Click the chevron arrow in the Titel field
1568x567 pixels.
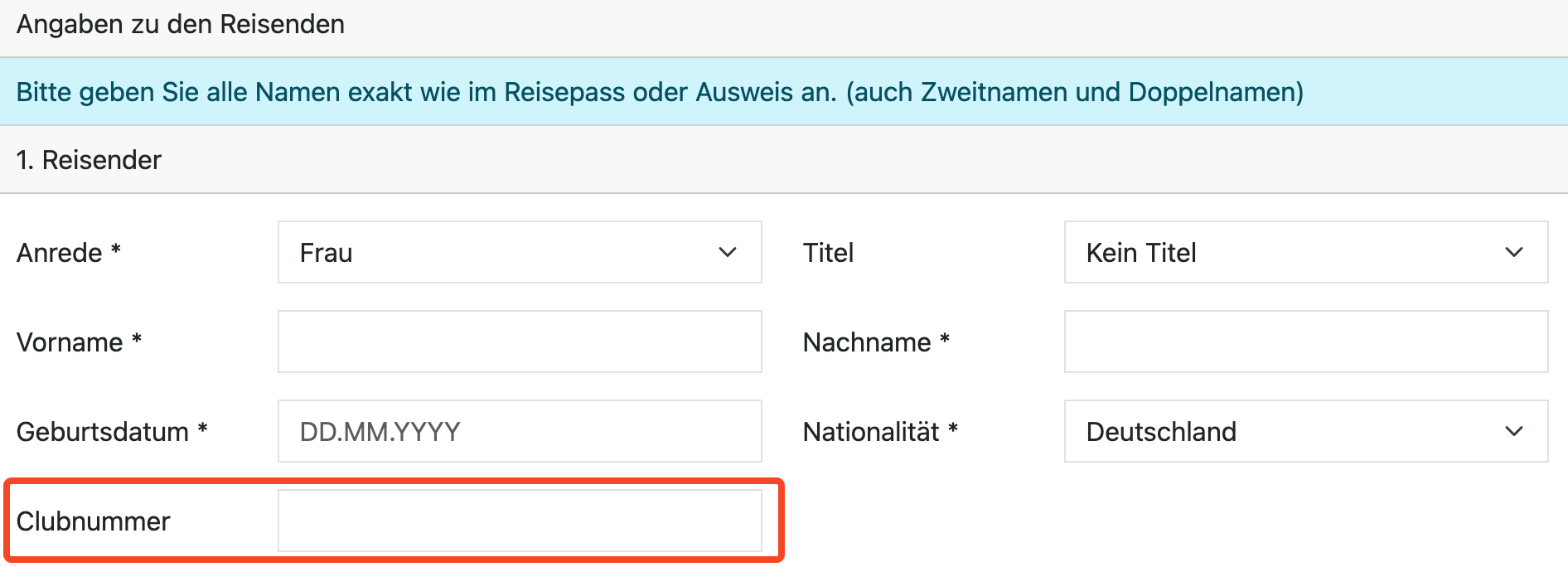(x=1514, y=252)
